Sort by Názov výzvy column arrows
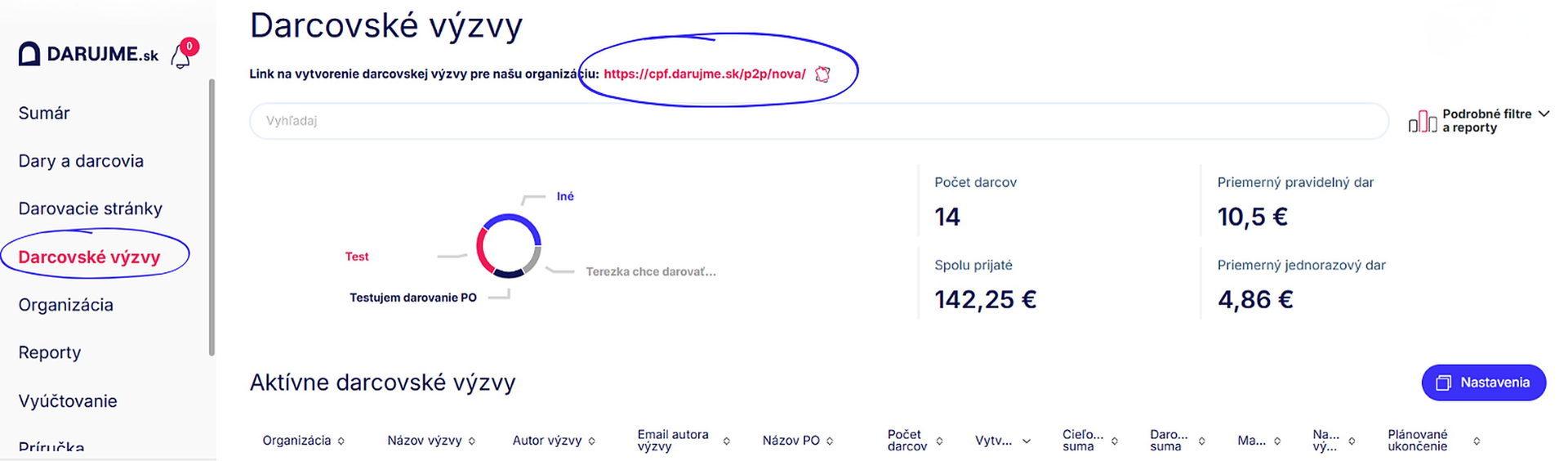 pyautogui.click(x=472, y=441)
